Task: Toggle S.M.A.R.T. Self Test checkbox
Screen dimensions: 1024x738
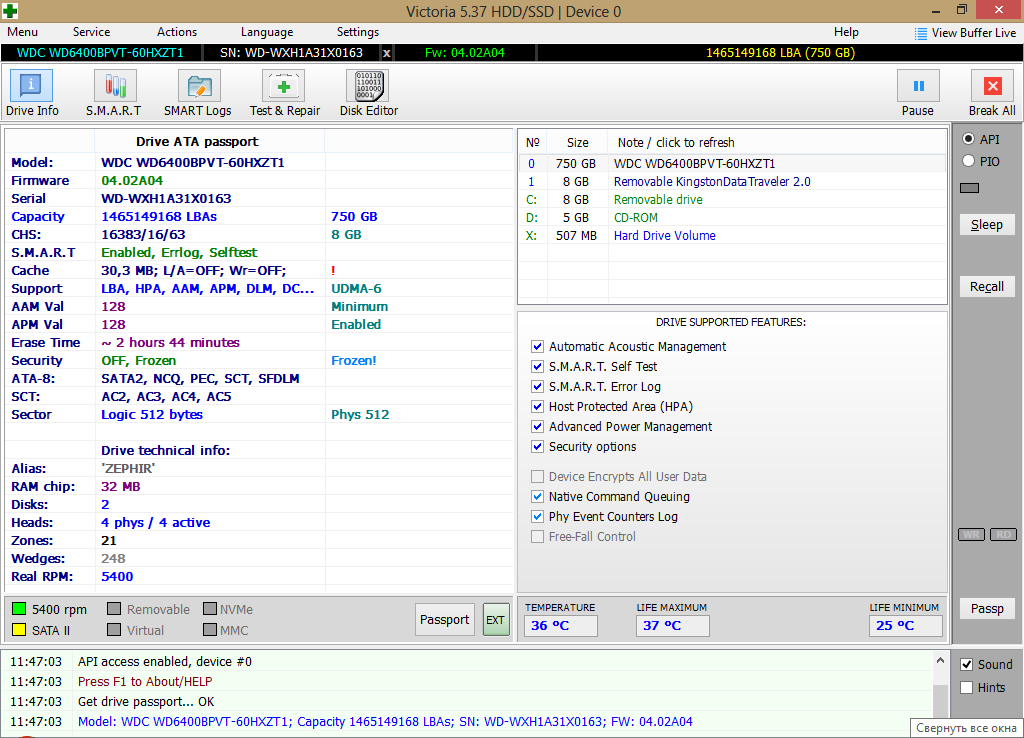Action: point(537,366)
